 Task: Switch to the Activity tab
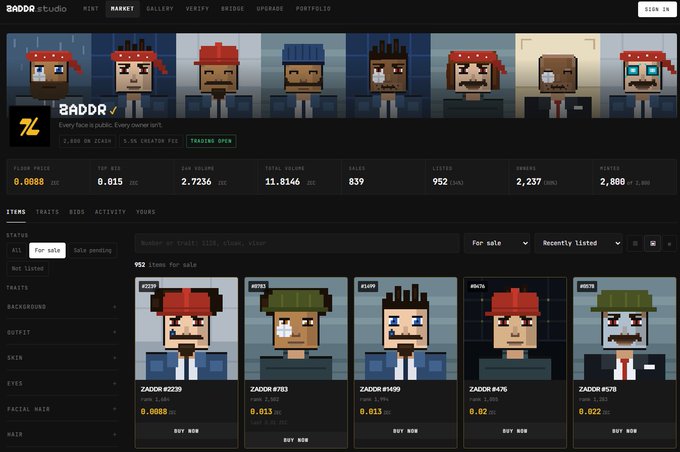(110, 212)
